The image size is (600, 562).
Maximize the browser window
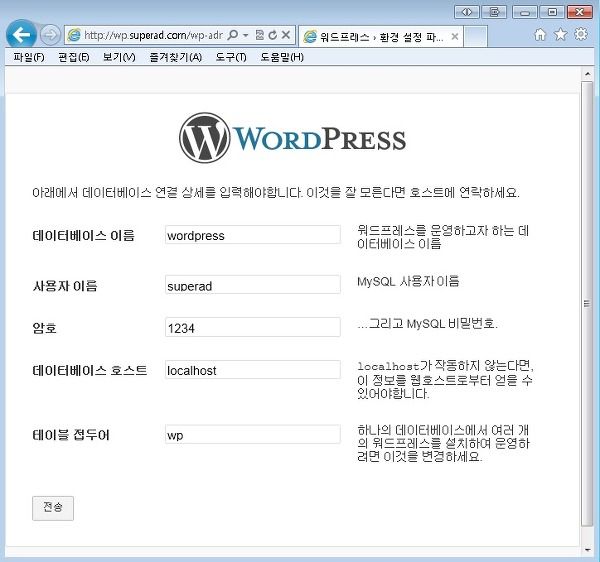[x=552, y=12]
